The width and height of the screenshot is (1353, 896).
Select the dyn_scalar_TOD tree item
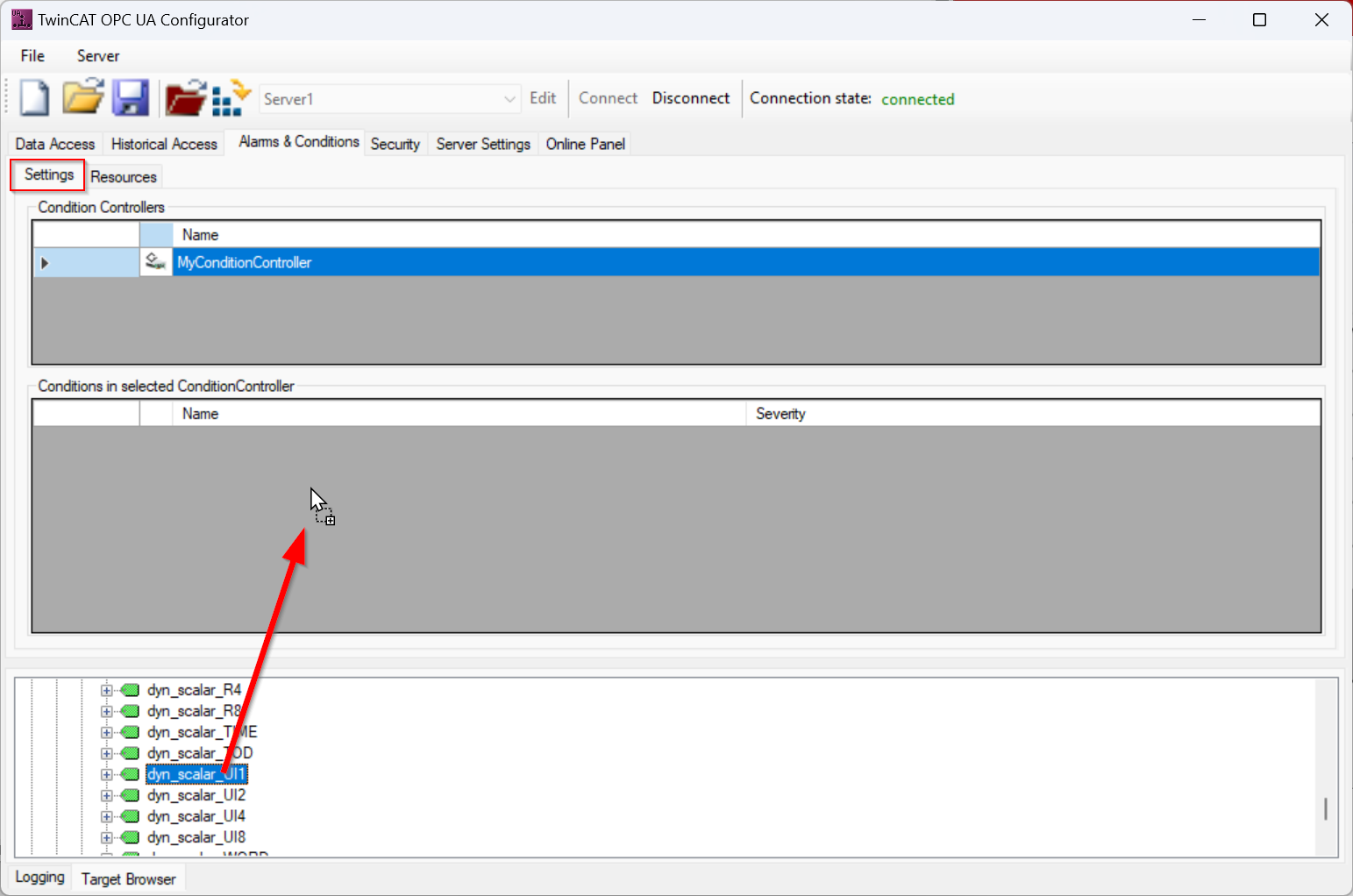click(x=200, y=753)
